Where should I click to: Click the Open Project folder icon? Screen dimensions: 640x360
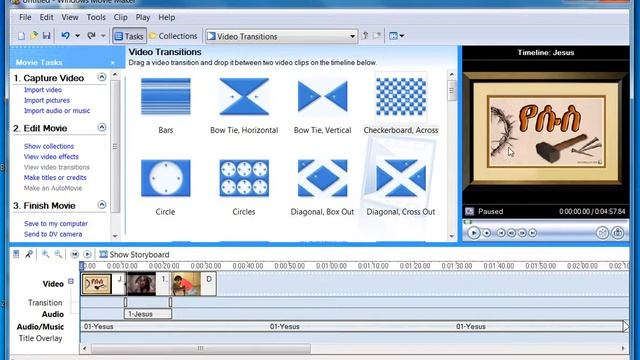[34, 36]
